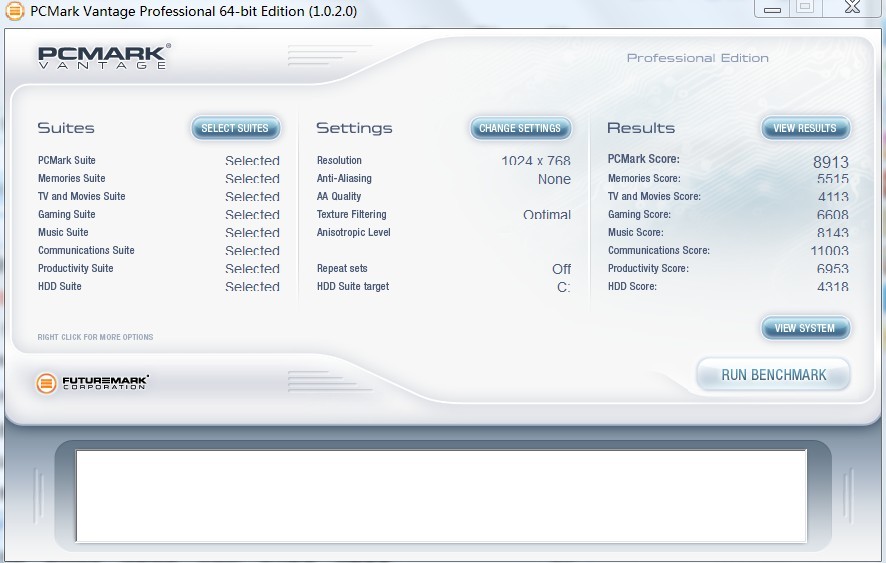Screen dimensions: 886x563
Task: Click the Productivity Score value 6953
Action: click(833, 269)
